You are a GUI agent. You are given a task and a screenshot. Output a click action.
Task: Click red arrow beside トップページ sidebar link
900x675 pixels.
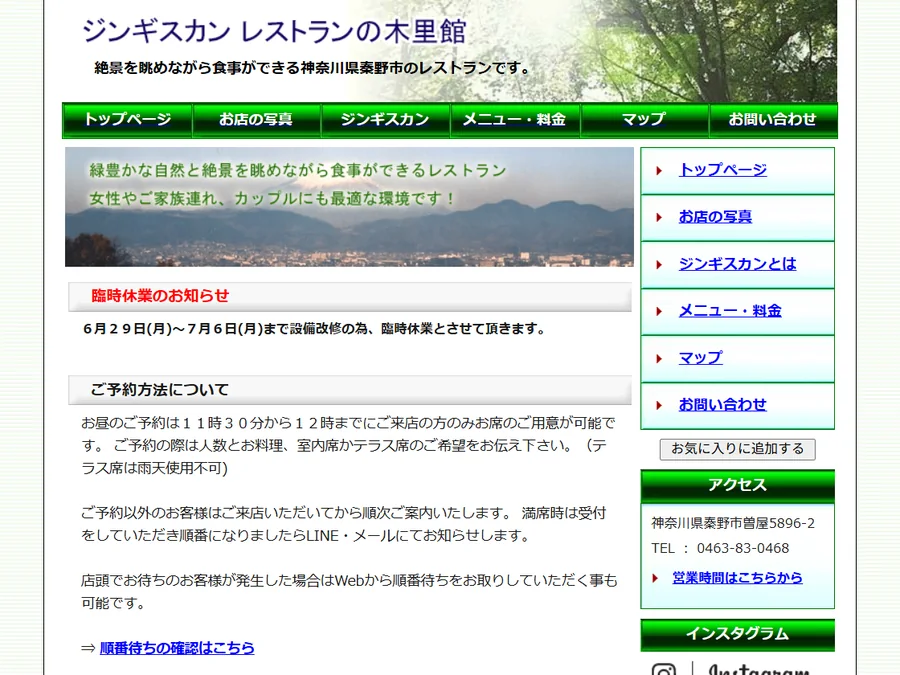pos(659,170)
